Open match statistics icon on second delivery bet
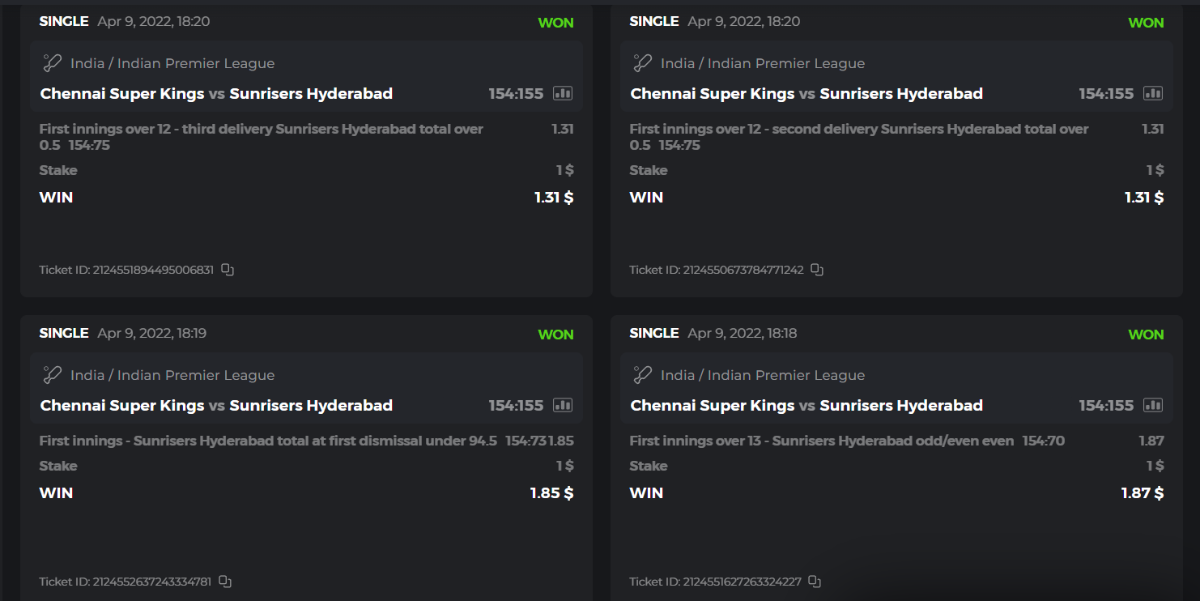Viewport: 1200px width, 601px height. [x=1153, y=94]
